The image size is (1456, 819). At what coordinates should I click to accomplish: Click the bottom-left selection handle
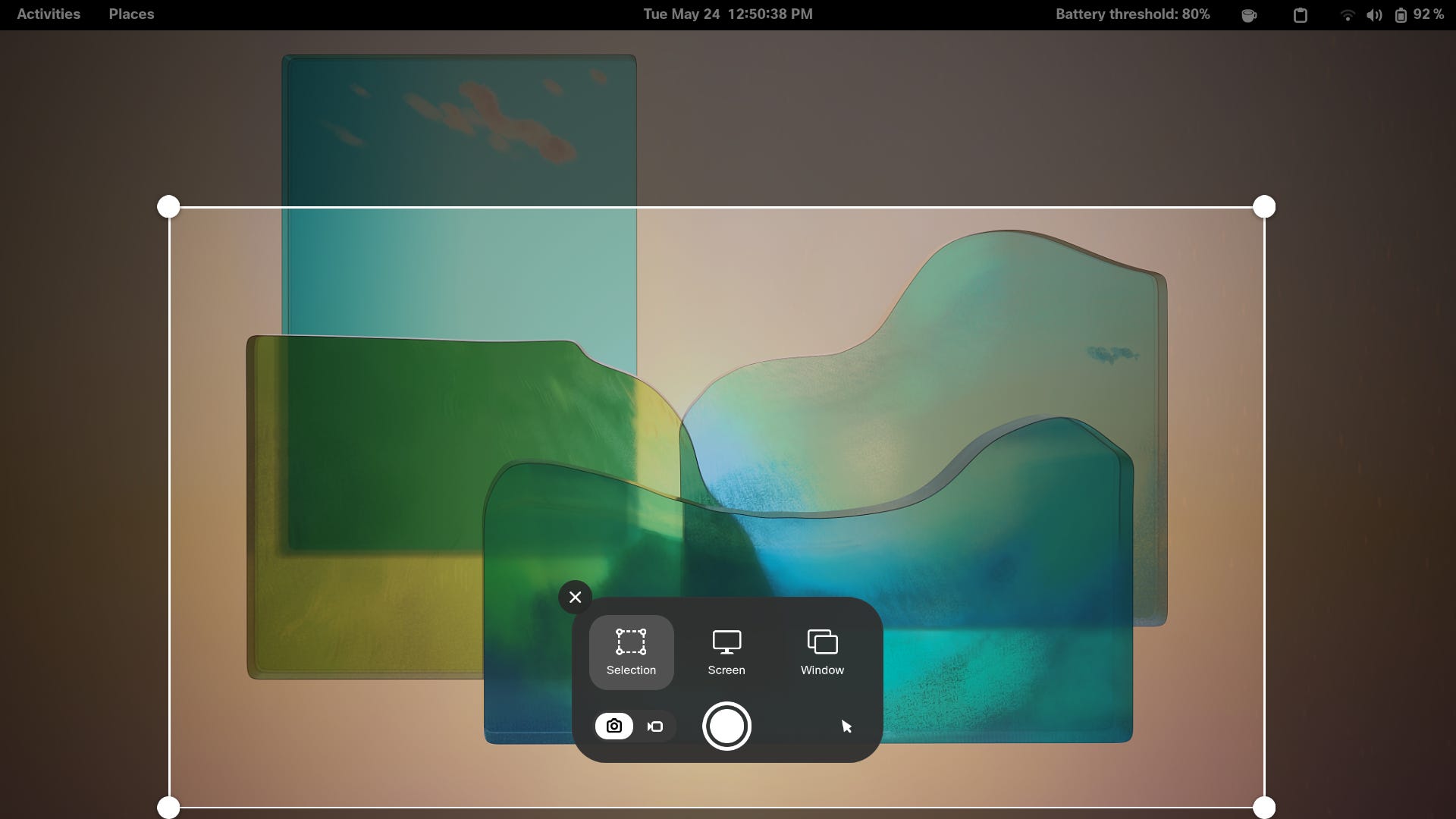[168, 807]
